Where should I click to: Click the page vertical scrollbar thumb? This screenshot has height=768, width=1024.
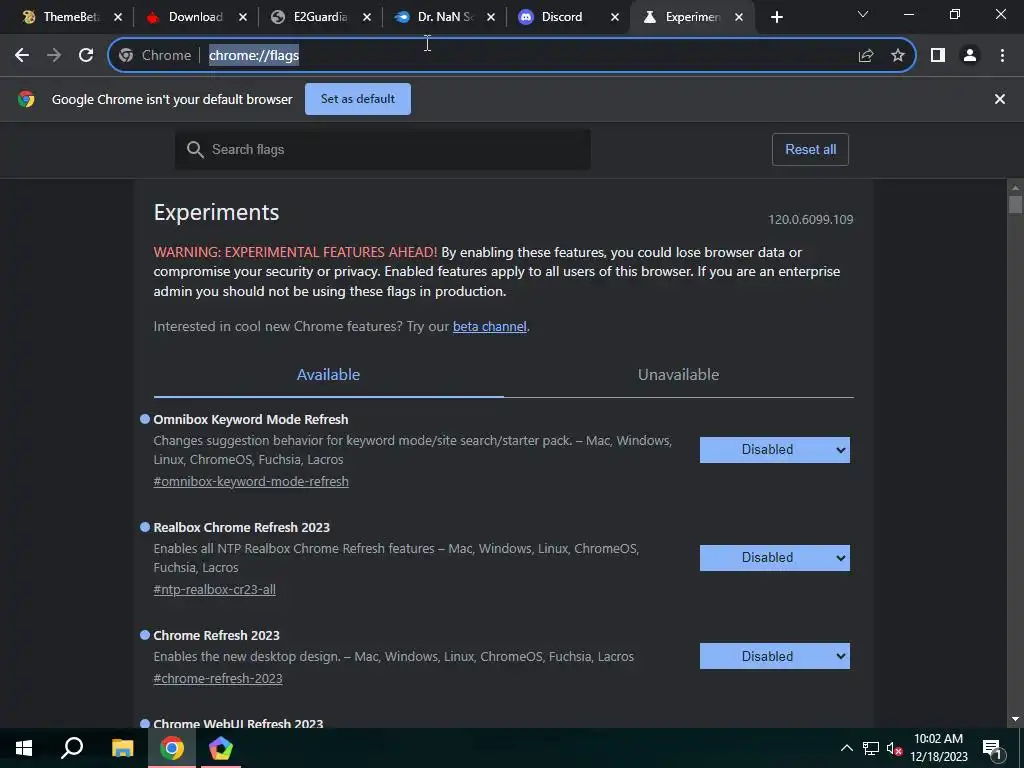pyautogui.click(x=1015, y=204)
